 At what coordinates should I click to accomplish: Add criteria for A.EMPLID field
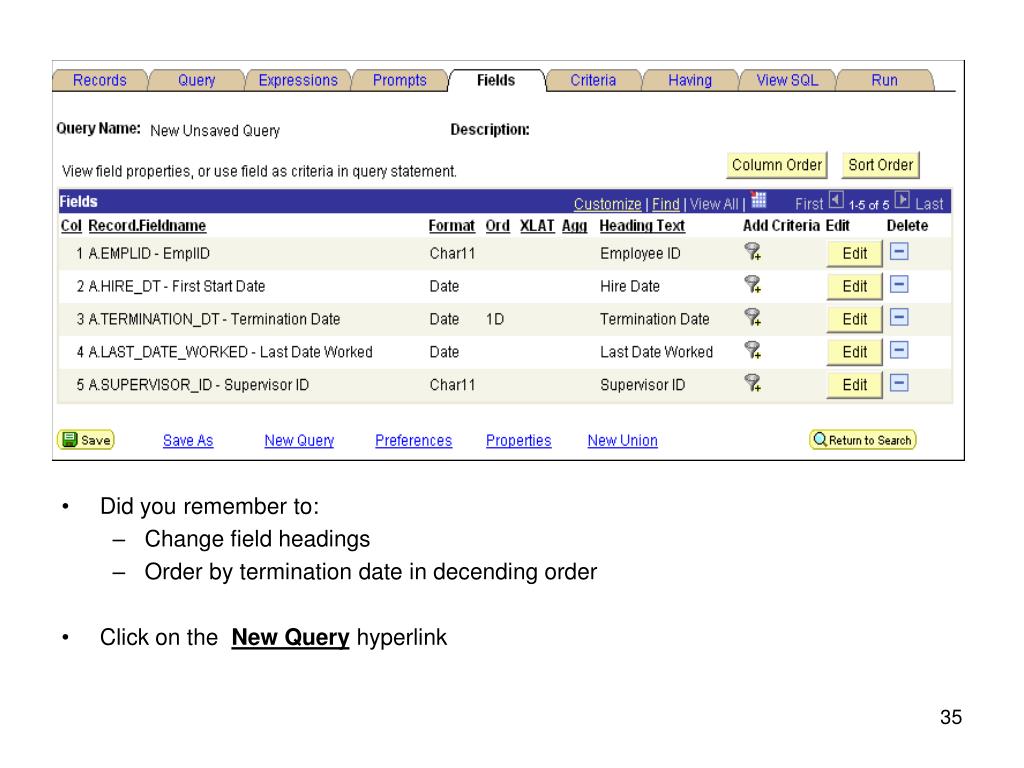click(x=753, y=251)
